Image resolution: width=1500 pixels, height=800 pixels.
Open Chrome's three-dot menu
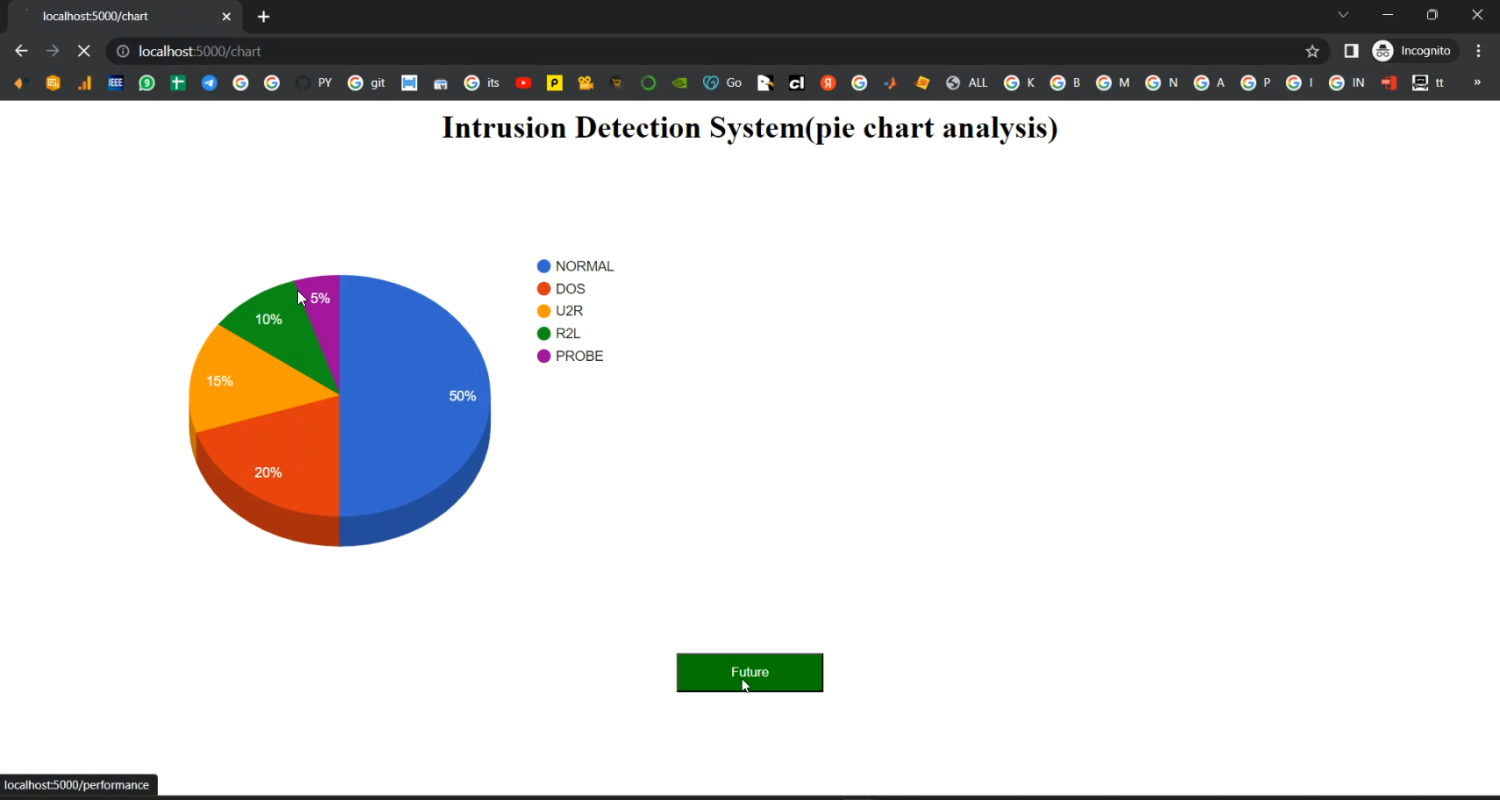click(1478, 51)
